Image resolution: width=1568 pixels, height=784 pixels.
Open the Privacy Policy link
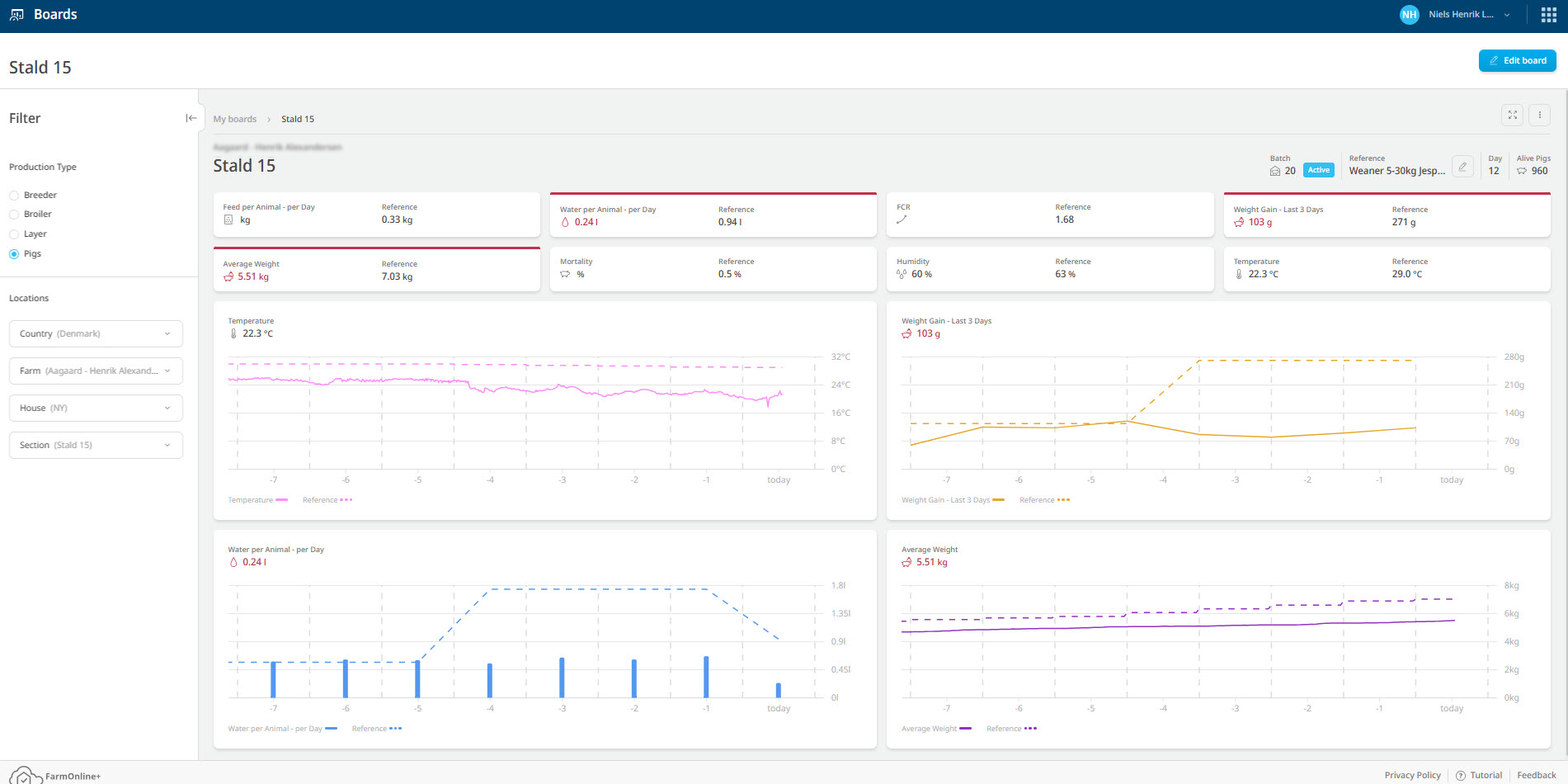[x=1412, y=776]
